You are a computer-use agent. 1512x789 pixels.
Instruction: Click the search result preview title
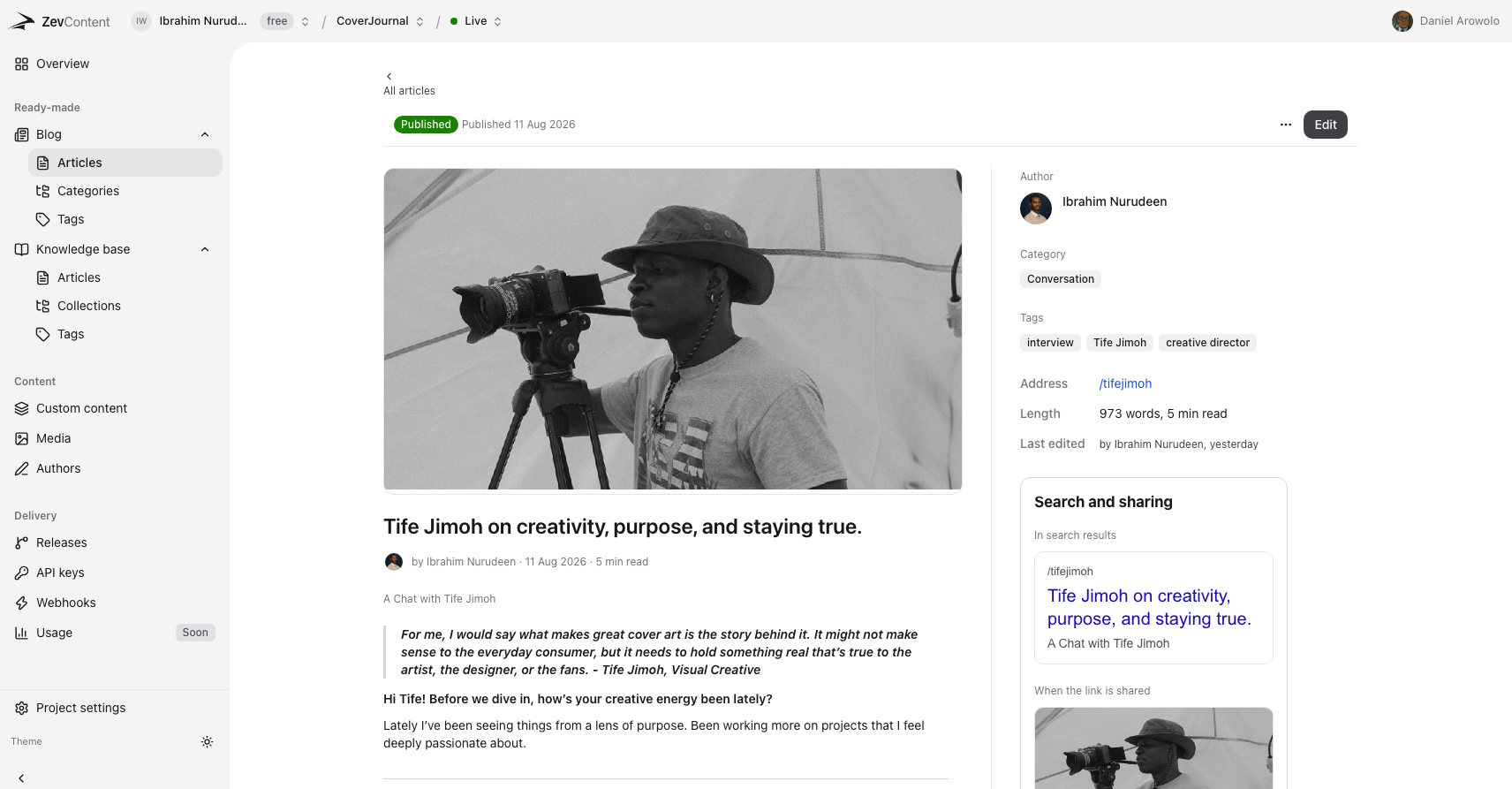tap(1149, 607)
